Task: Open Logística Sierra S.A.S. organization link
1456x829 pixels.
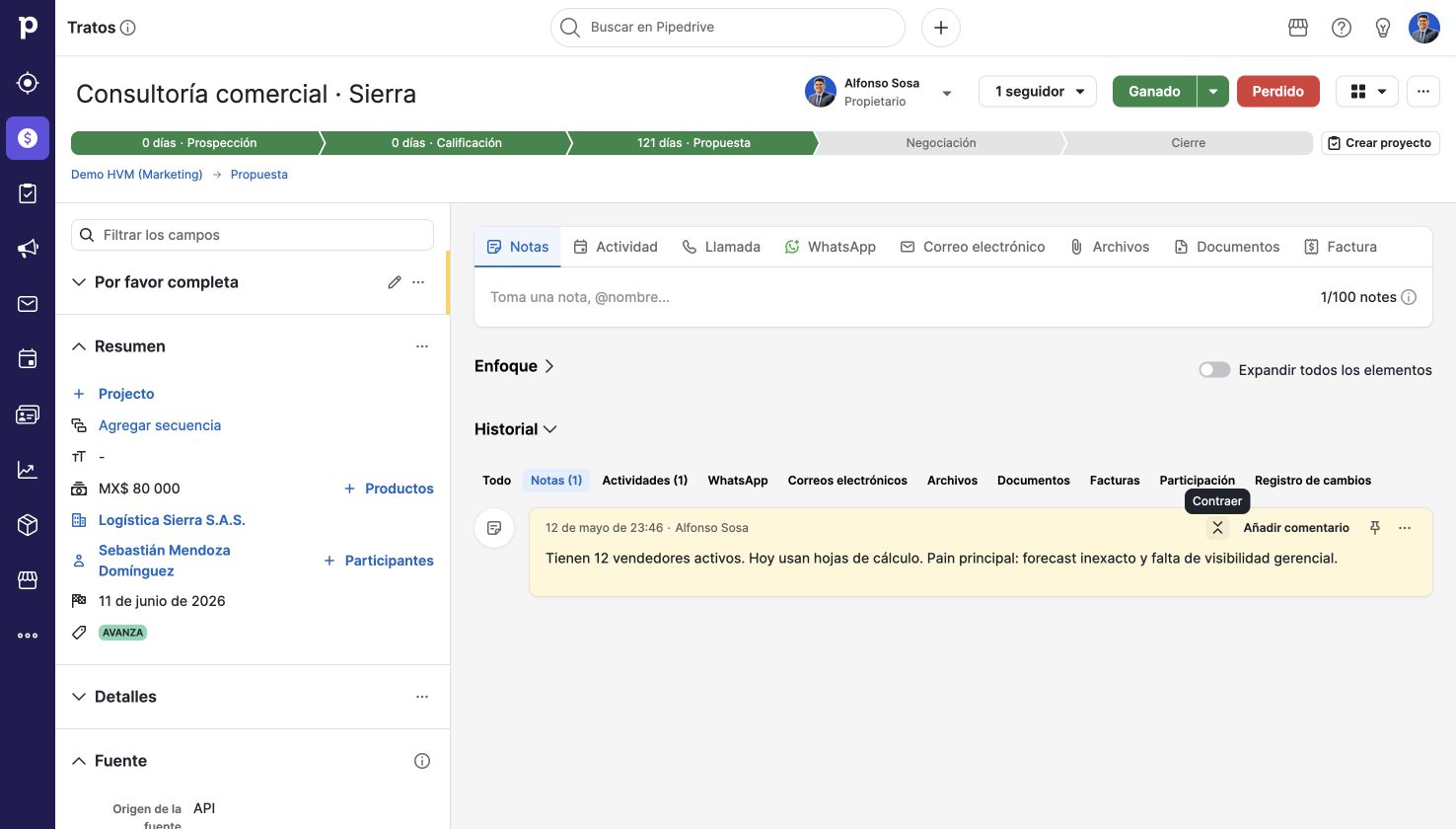Action: (172, 520)
